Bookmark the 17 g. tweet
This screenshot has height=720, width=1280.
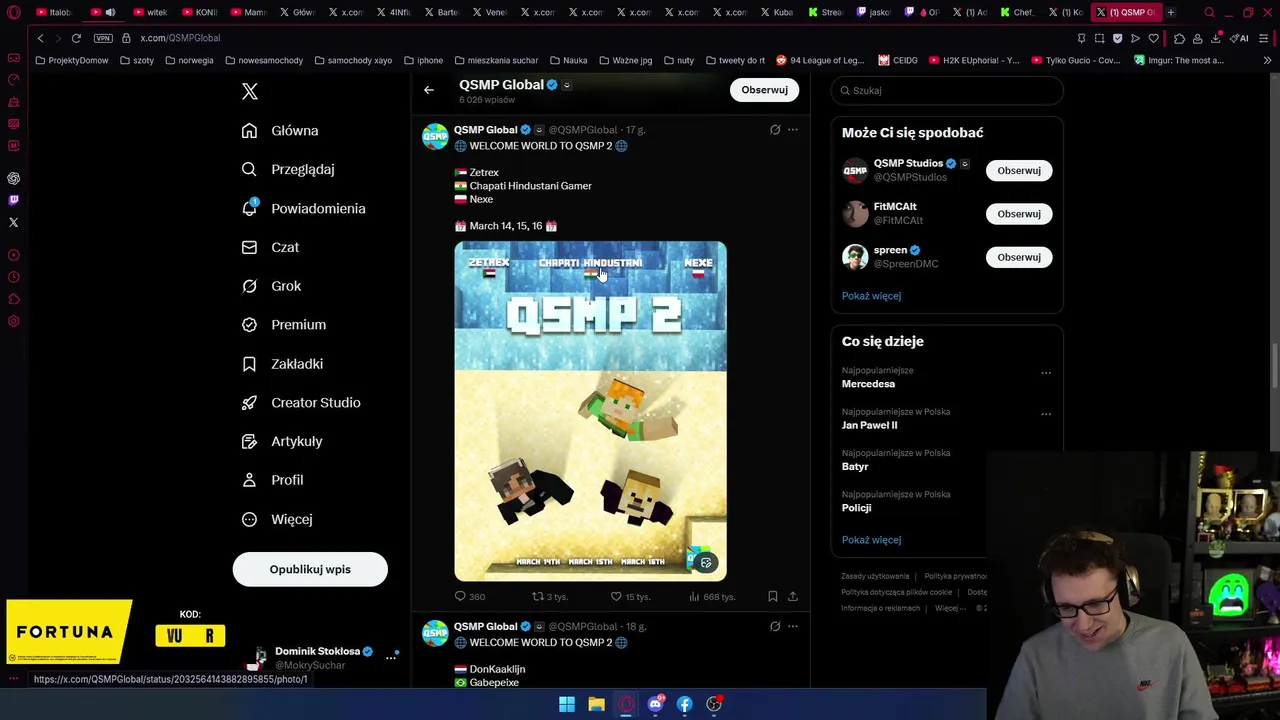[772, 597]
